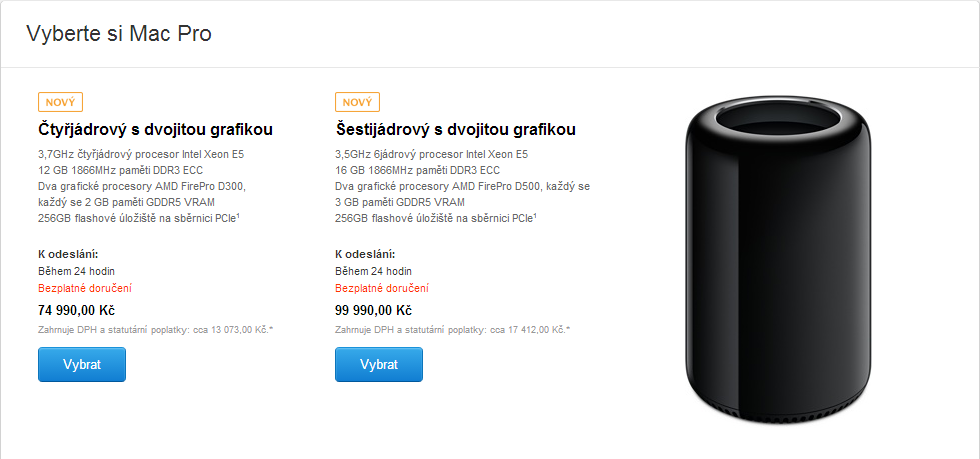Click the AMD FirePro D300 graphics line
Image resolution: width=980 pixels, height=459 pixels.
(x=141, y=187)
